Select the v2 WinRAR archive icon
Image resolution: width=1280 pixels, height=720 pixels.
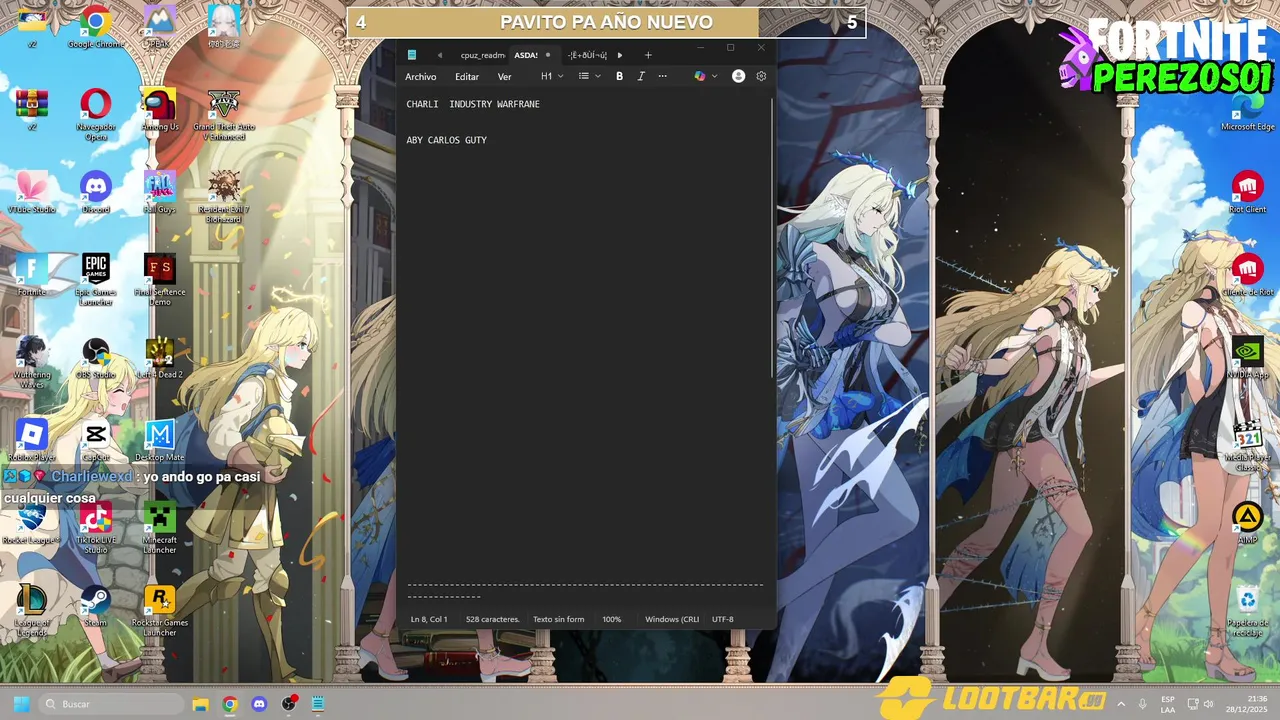[32, 109]
